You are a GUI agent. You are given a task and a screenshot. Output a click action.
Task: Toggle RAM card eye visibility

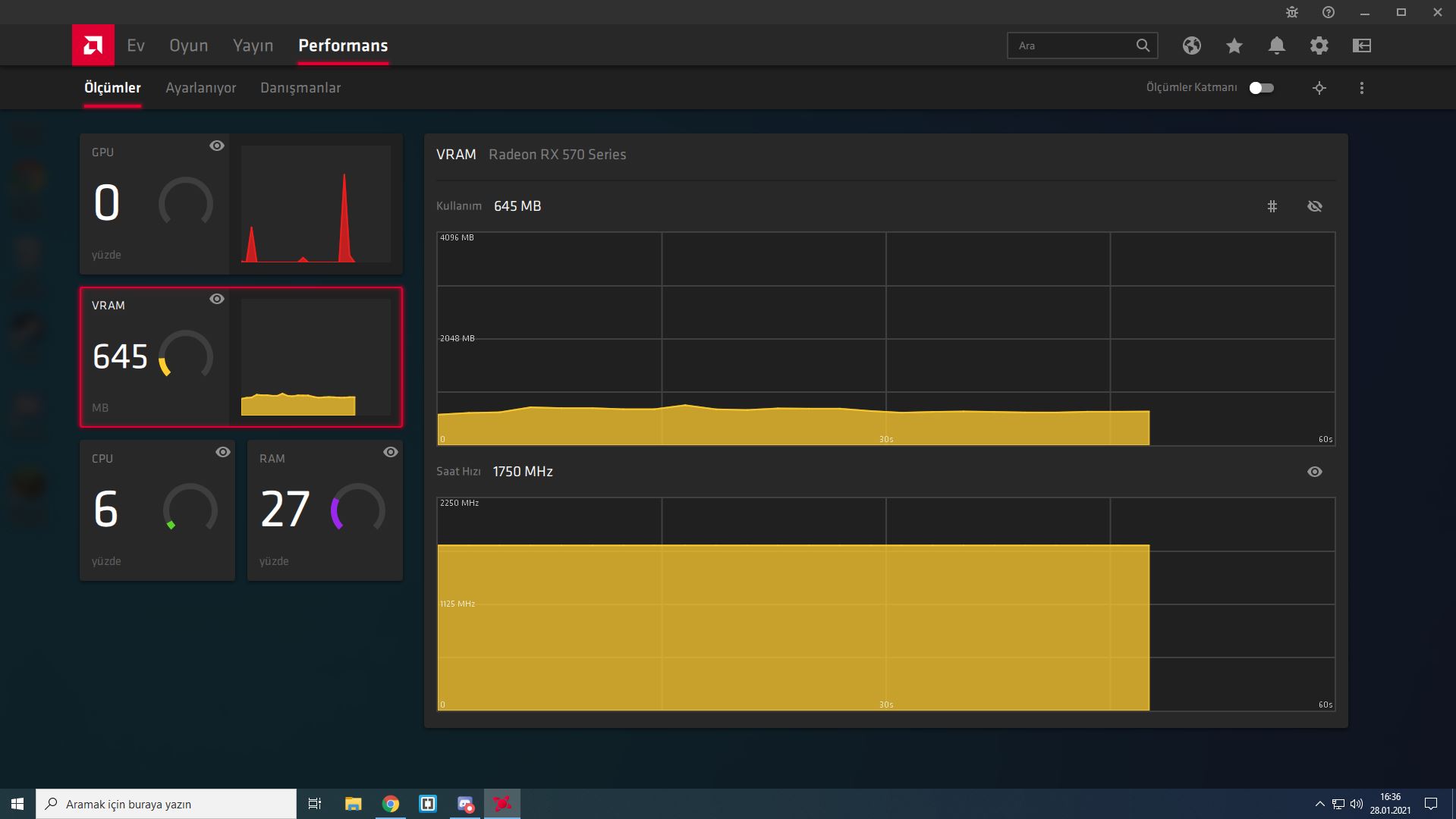pyautogui.click(x=391, y=452)
